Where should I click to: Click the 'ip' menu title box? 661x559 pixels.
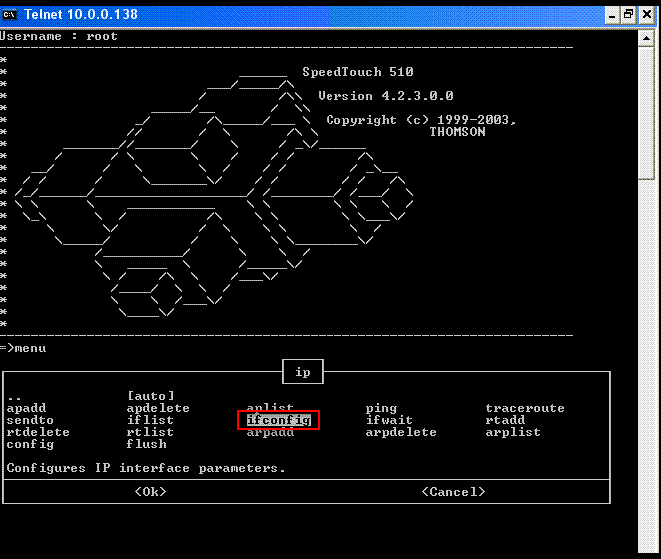[x=303, y=372]
